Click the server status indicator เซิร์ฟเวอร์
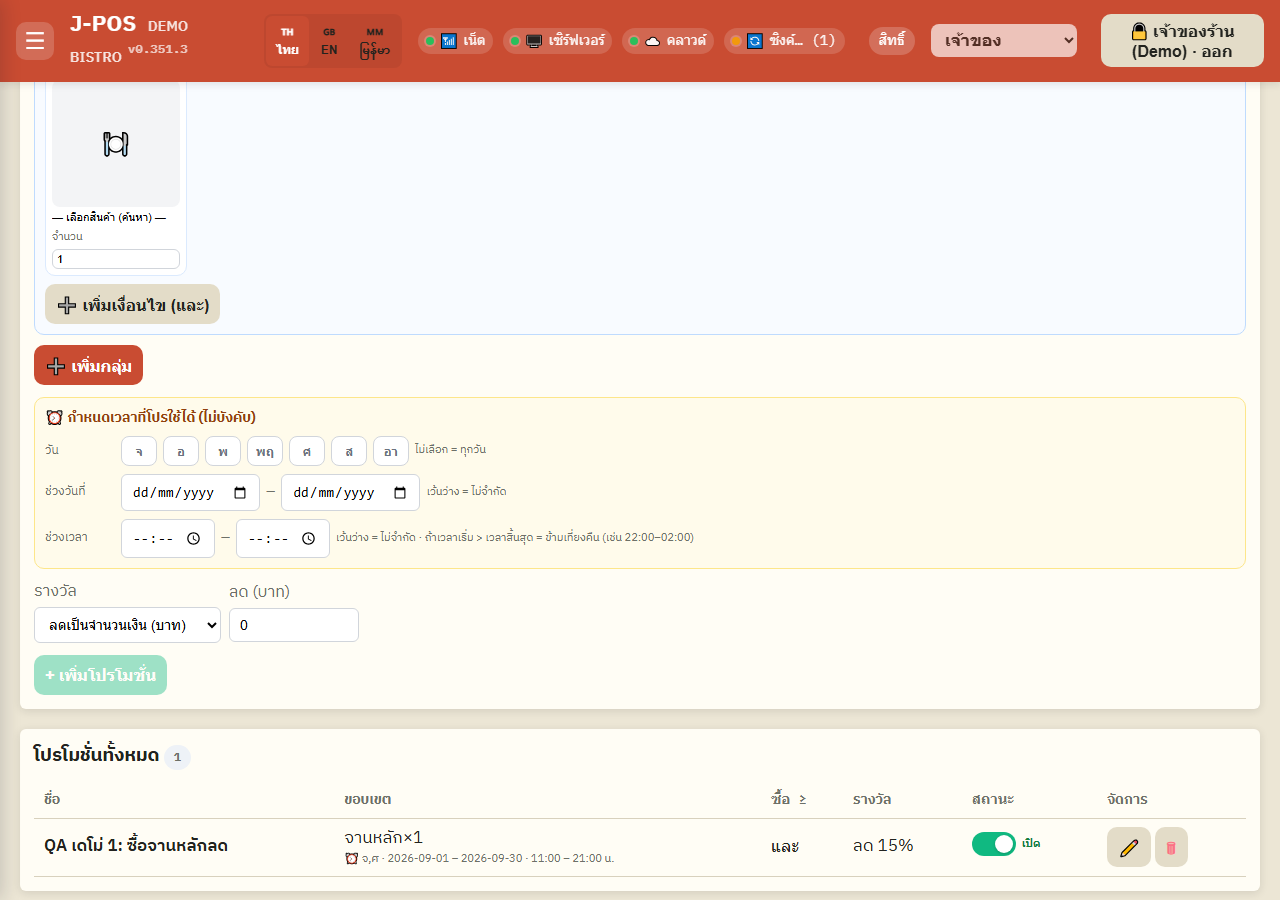The height and width of the screenshot is (900, 1280). click(x=557, y=41)
